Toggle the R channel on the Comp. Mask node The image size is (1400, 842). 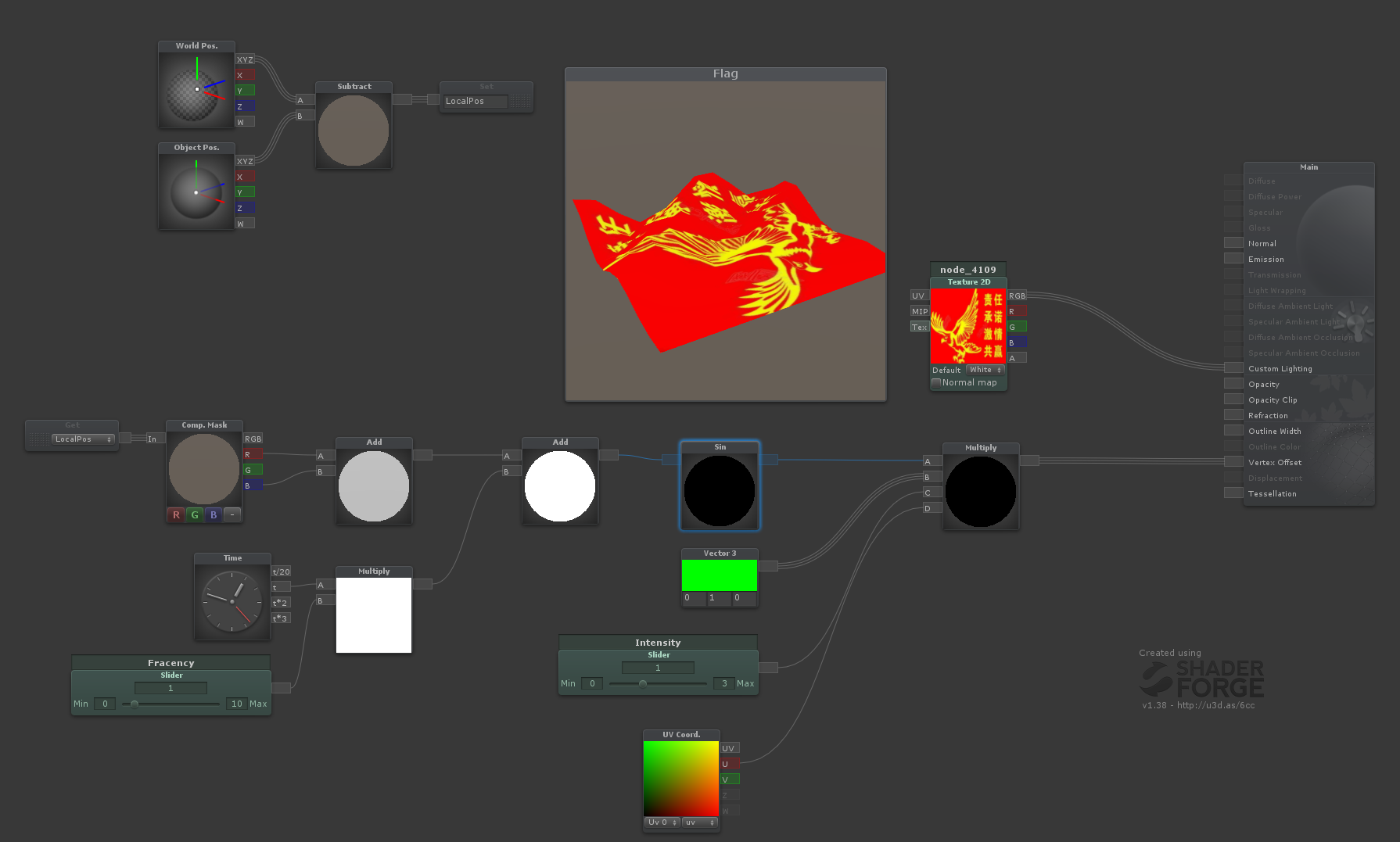[x=175, y=514]
